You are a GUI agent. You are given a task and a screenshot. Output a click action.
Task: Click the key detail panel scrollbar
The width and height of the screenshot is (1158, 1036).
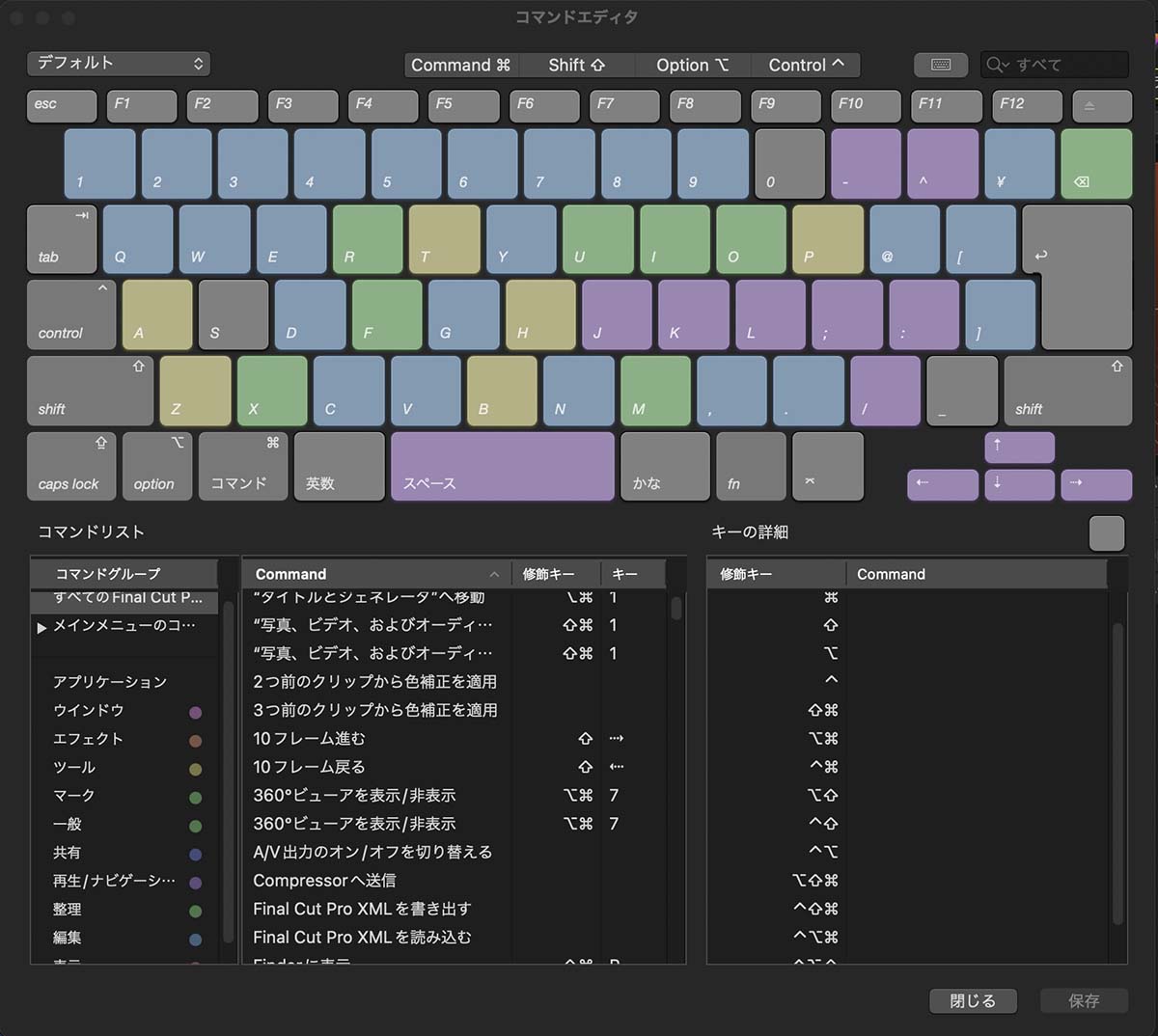(x=1117, y=774)
